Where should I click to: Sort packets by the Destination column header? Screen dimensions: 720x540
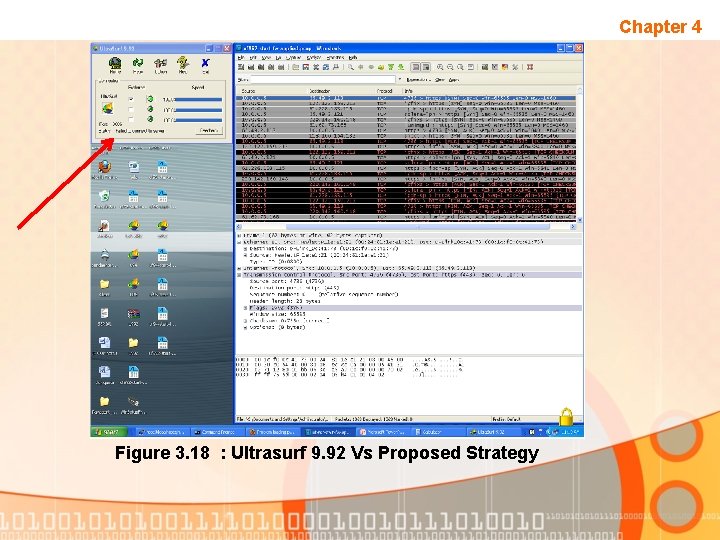(x=342, y=91)
